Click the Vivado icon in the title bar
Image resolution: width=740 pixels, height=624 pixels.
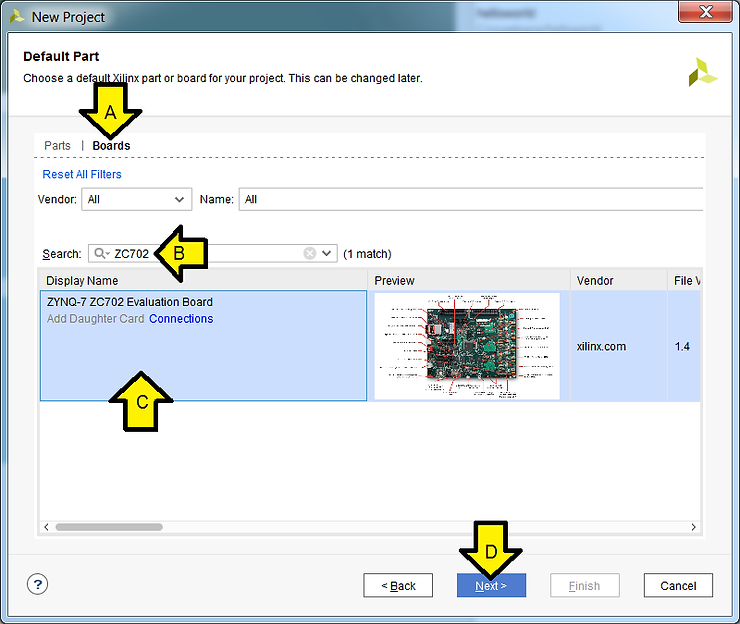point(16,16)
